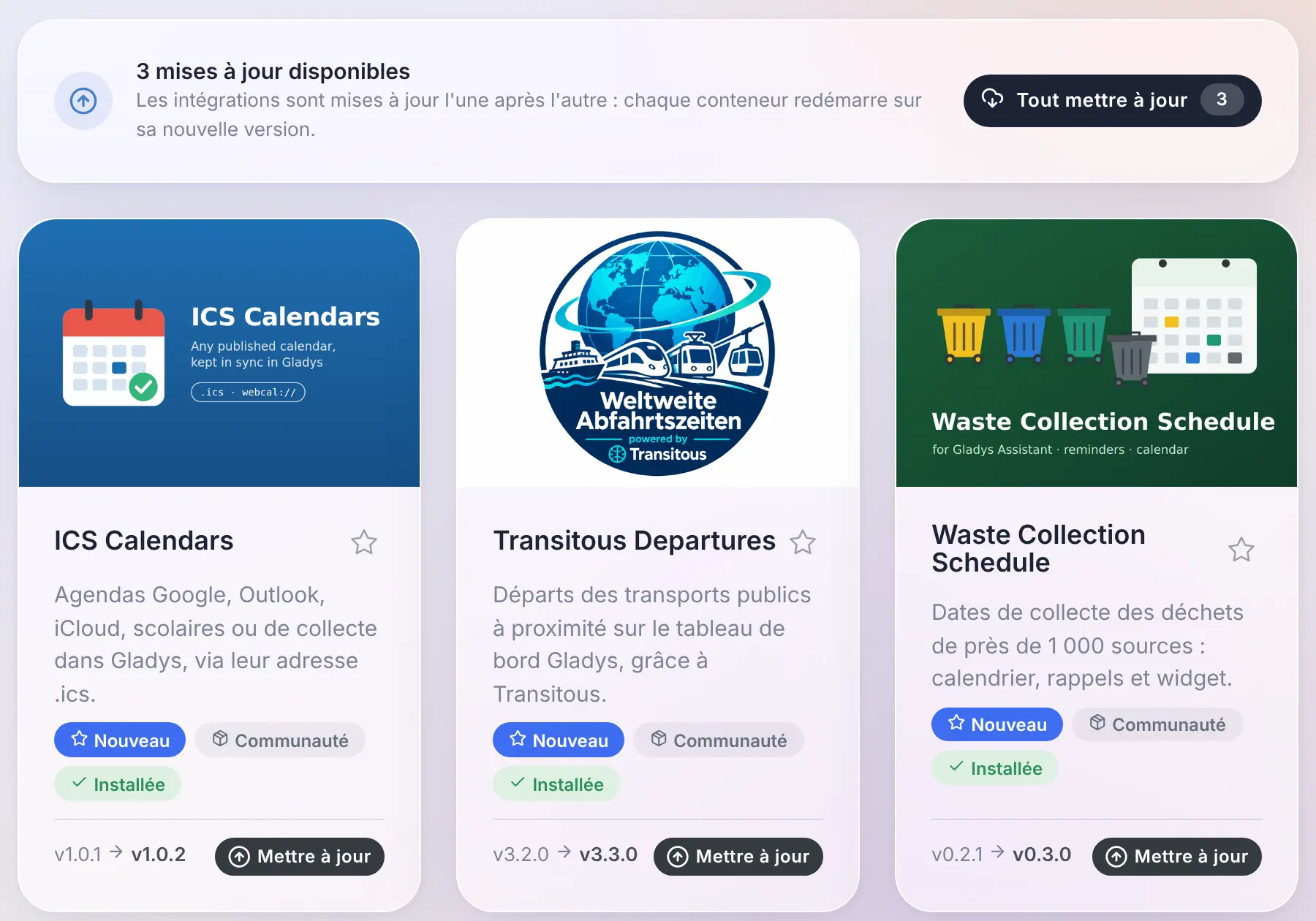Click the "Communauté" tag on Transitous Departures
Viewport: 1316px width, 921px height.
click(719, 740)
